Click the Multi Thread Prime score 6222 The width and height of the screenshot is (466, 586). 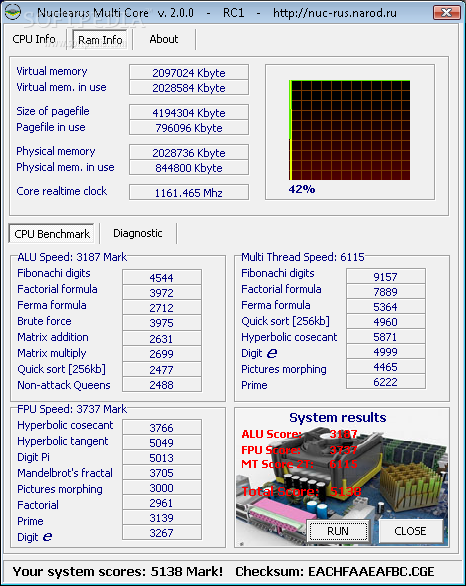pos(386,382)
